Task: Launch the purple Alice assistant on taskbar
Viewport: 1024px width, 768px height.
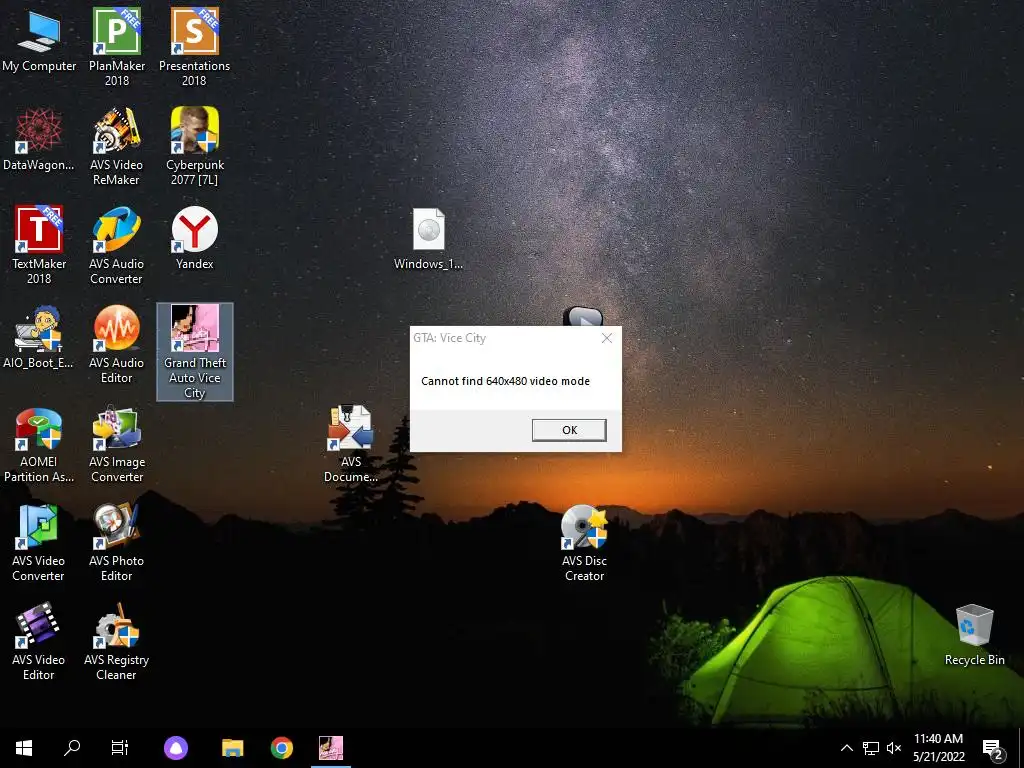Action: (176, 748)
